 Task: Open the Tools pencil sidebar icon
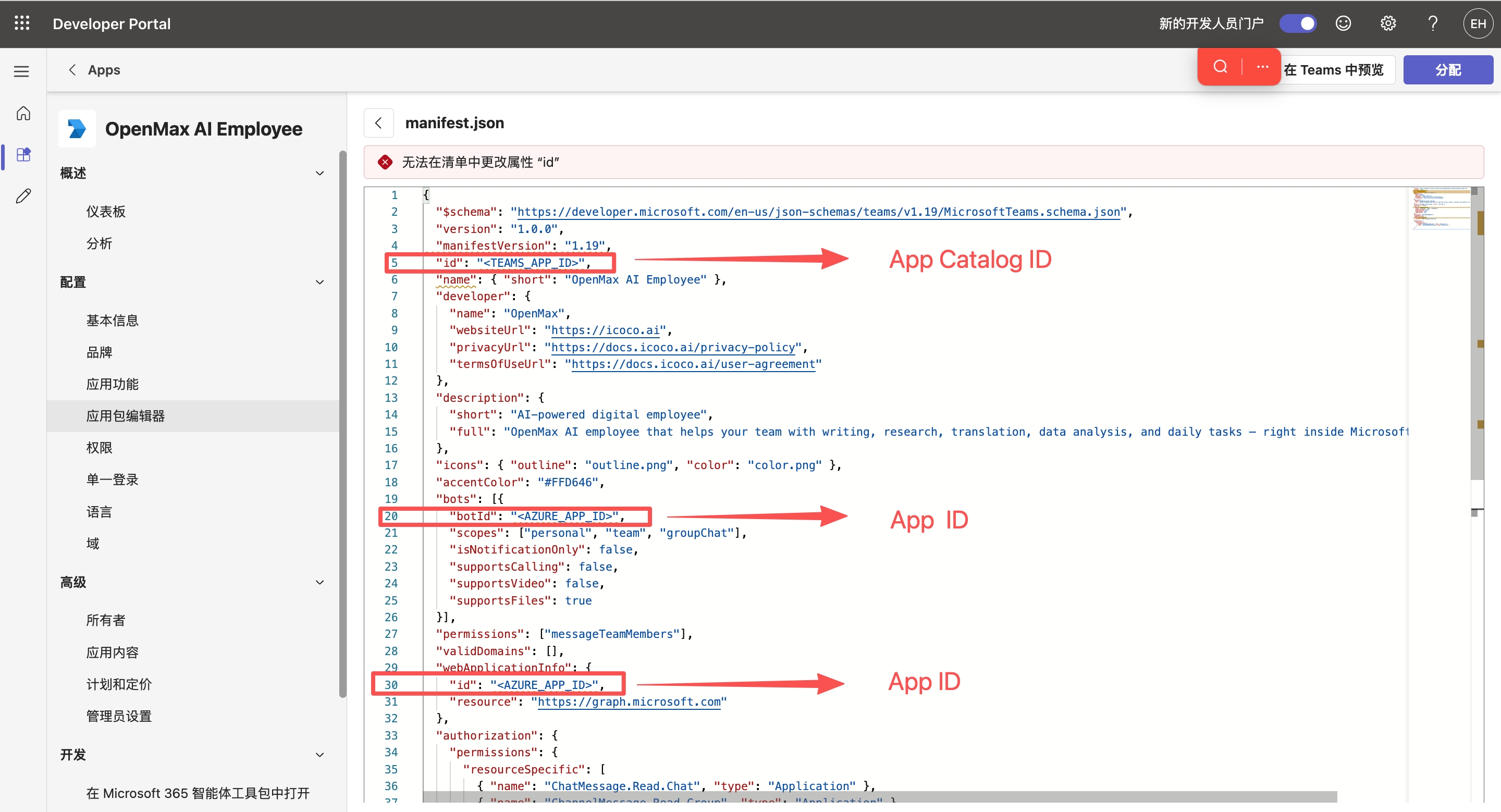23,196
